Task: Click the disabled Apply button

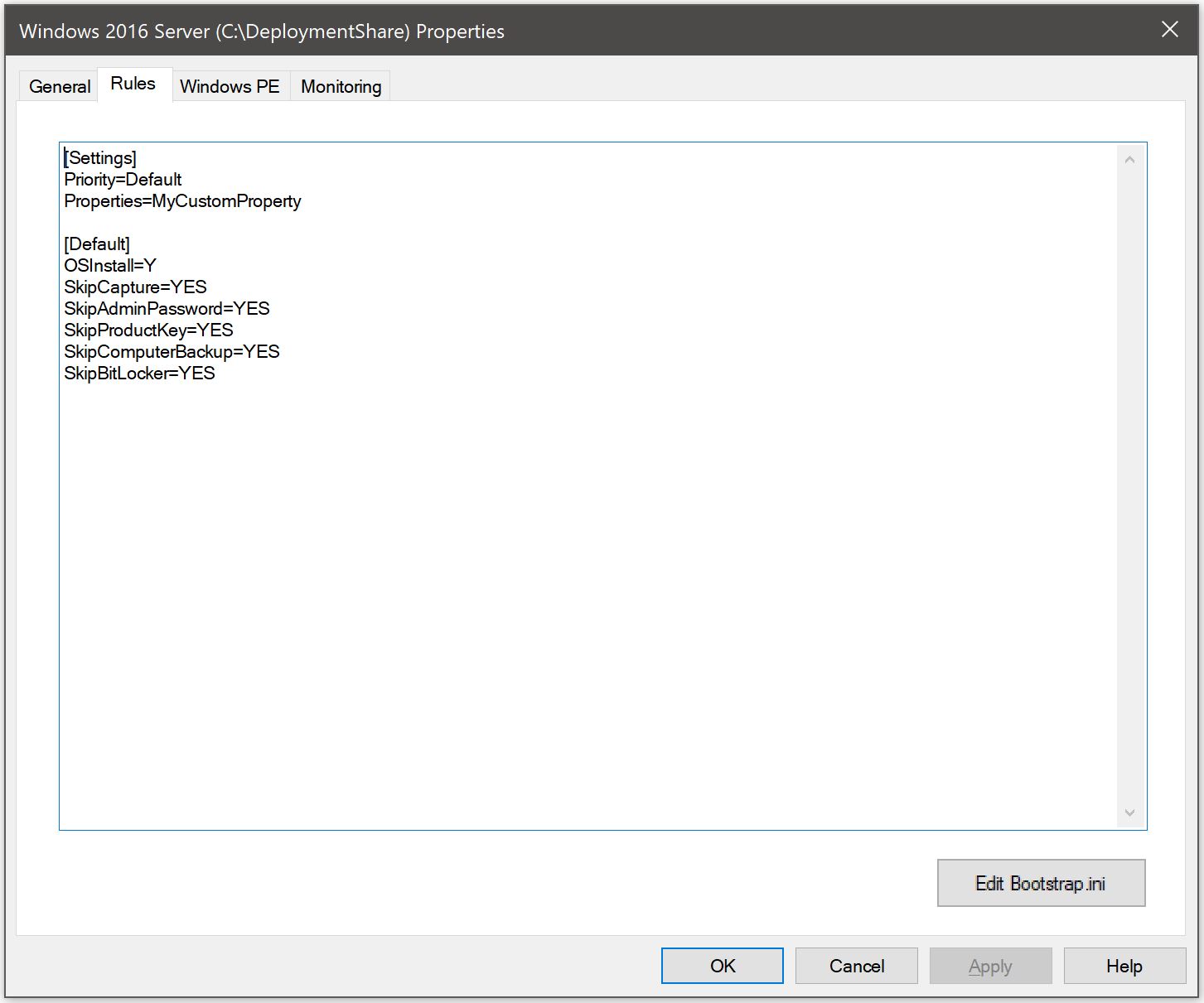Action: click(990, 966)
